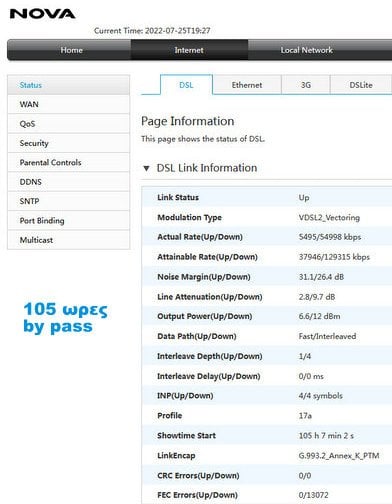Click the 31.1/26.4 dB value
Screen dimensions: 392x504
(321, 277)
